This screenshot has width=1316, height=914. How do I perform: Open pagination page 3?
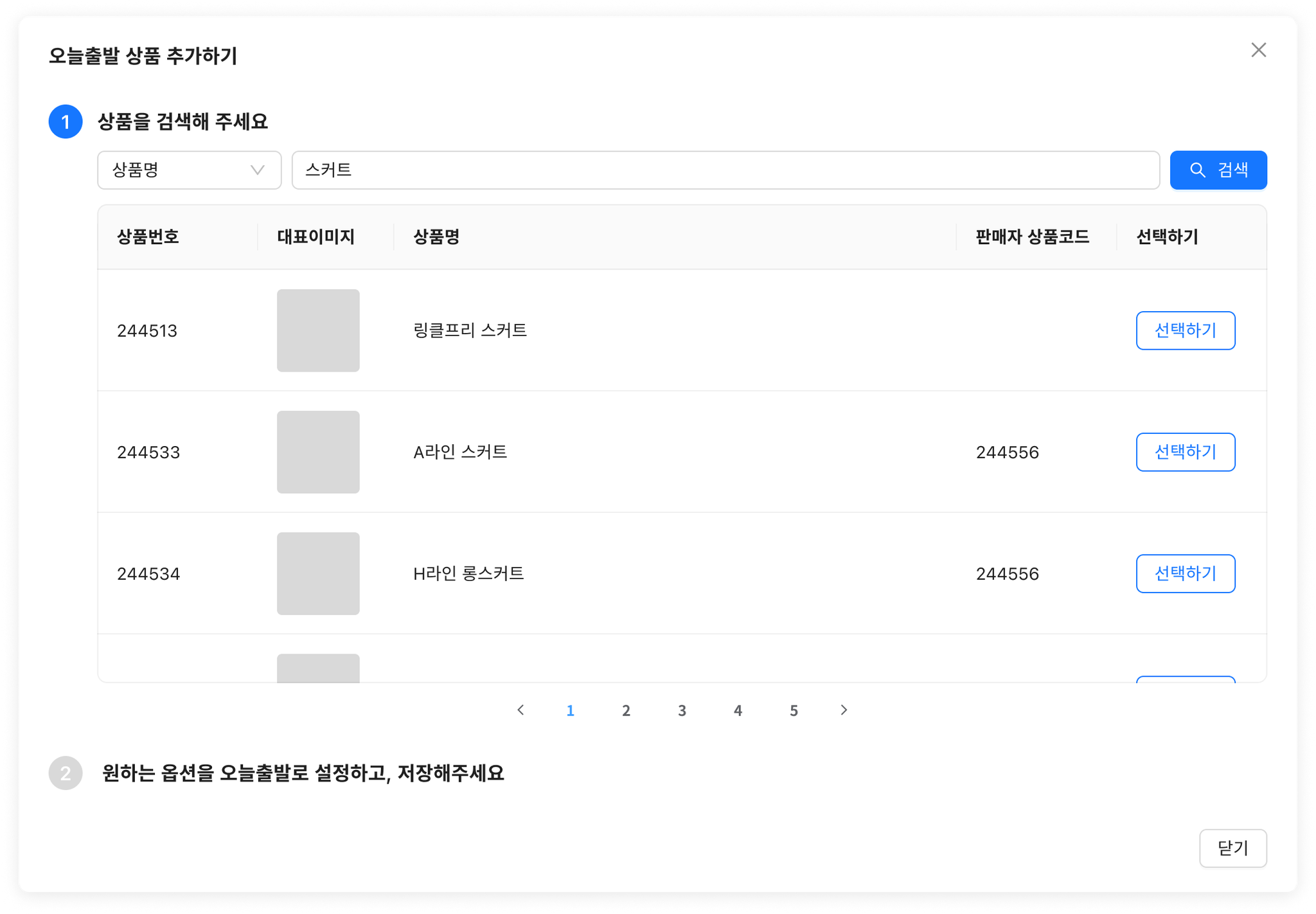click(x=682, y=710)
